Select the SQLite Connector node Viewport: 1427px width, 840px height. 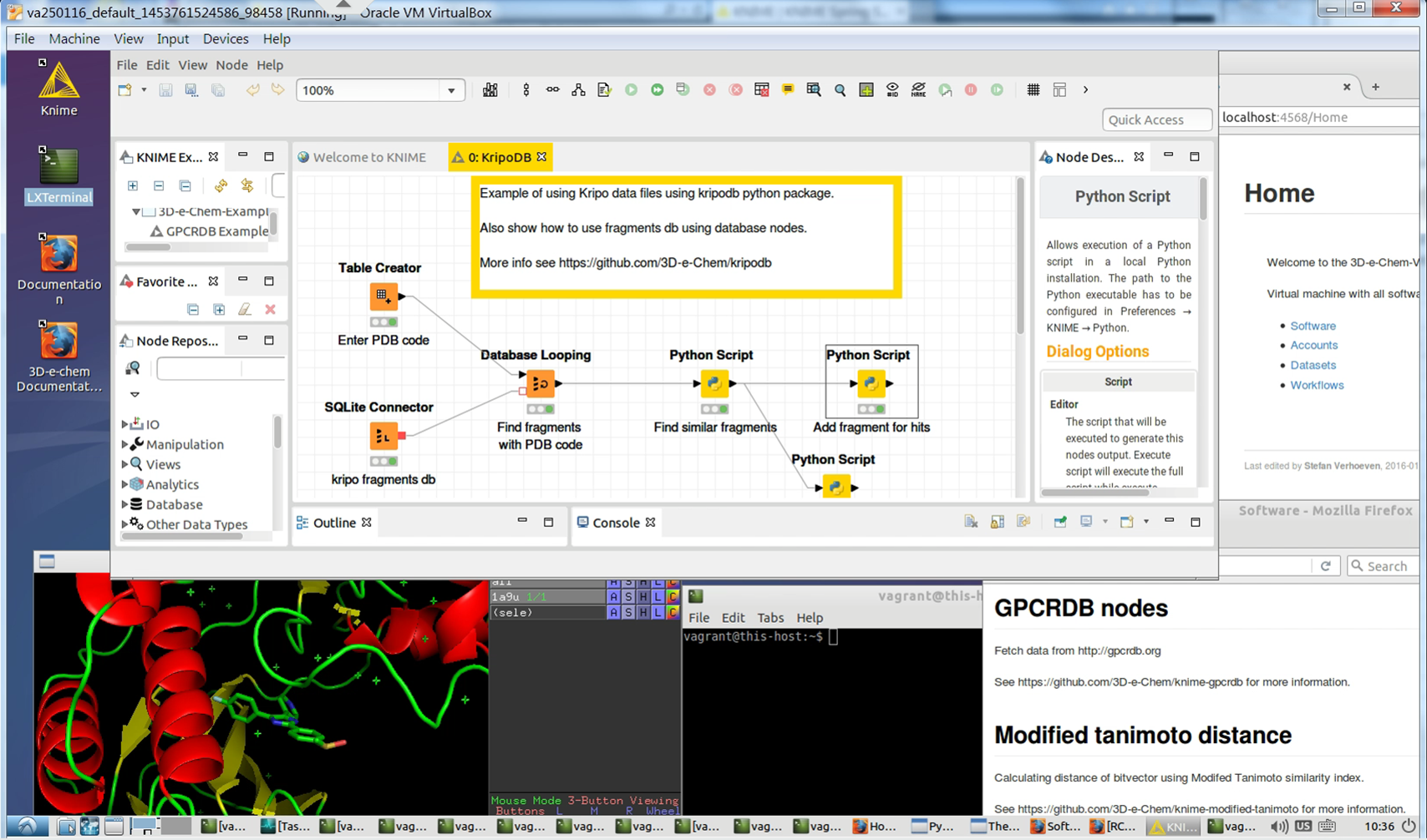[383, 435]
